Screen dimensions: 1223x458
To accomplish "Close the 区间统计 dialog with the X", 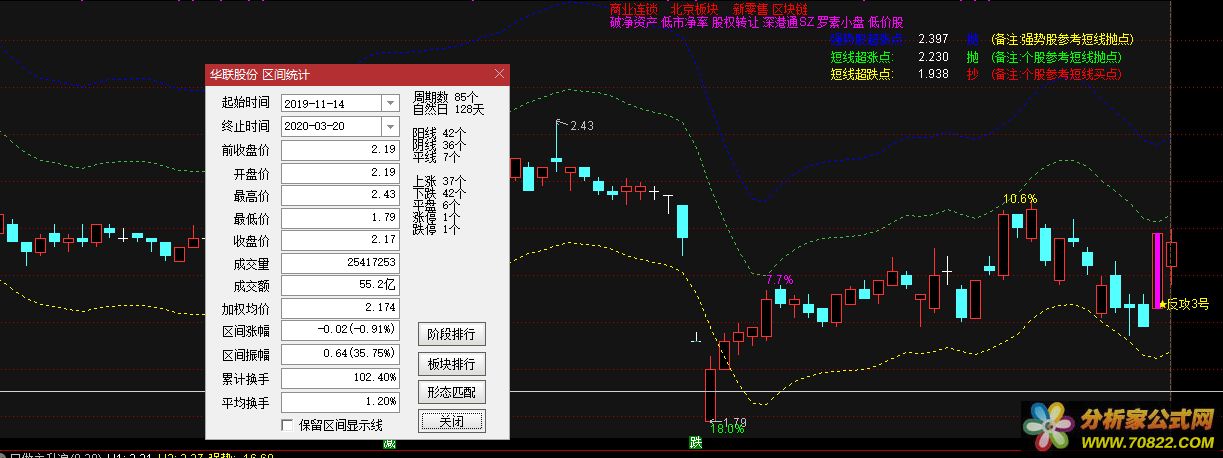I will pos(499,74).
